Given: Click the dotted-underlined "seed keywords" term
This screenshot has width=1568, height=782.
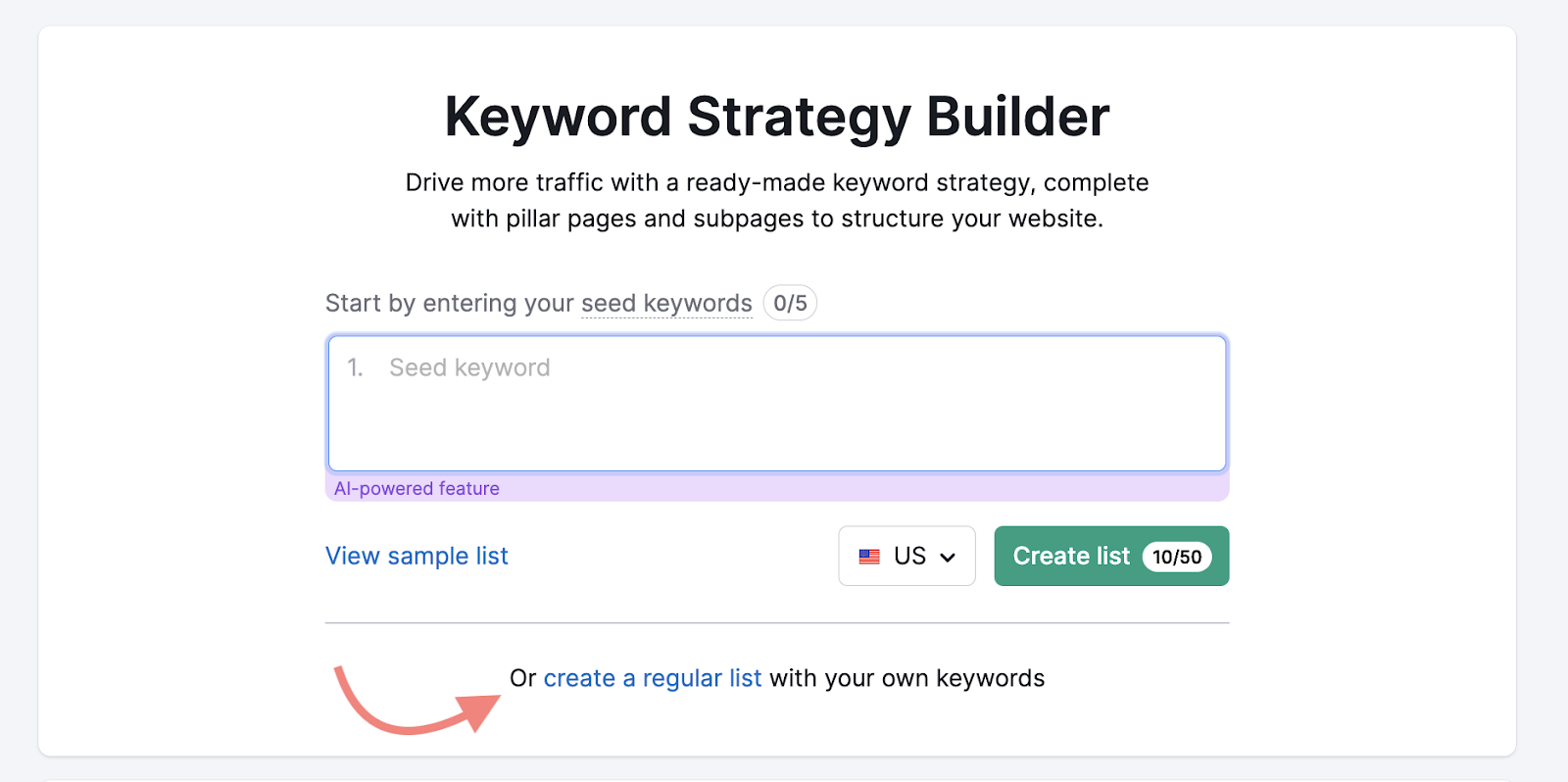Looking at the screenshot, I should pos(666,304).
